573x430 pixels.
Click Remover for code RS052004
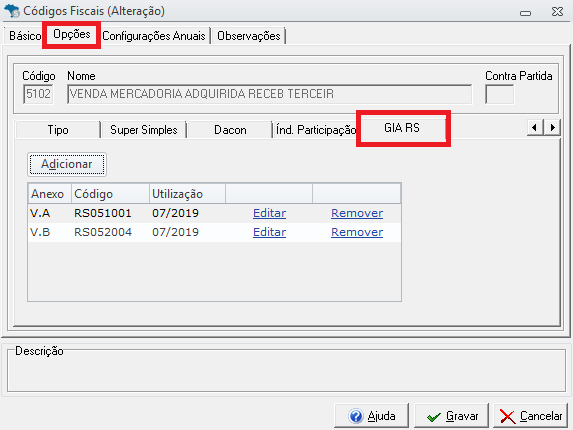pyautogui.click(x=357, y=232)
